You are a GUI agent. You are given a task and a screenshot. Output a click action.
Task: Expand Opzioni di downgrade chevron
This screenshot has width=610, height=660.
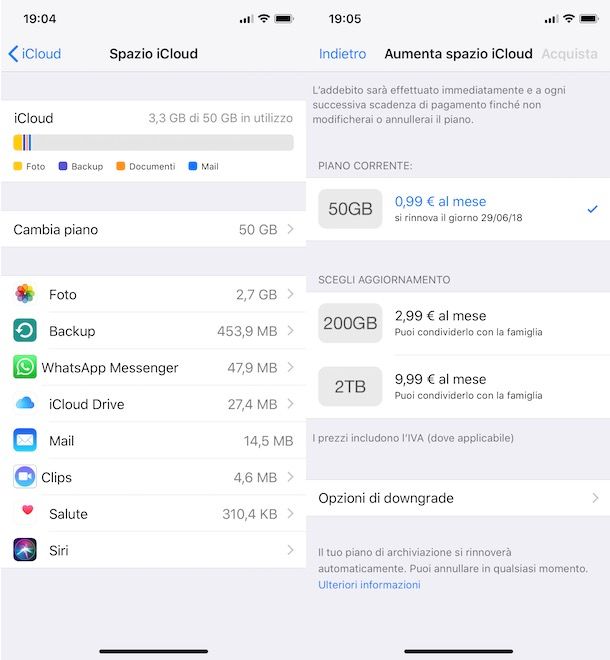[595, 498]
